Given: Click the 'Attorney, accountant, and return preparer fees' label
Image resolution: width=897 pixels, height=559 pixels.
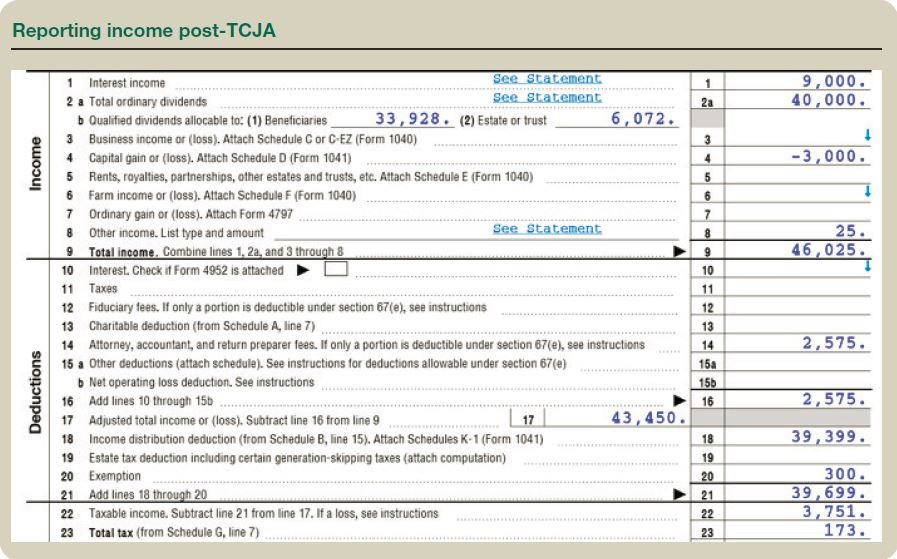Looking at the screenshot, I should pyautogui.click(x=367, y=345).
